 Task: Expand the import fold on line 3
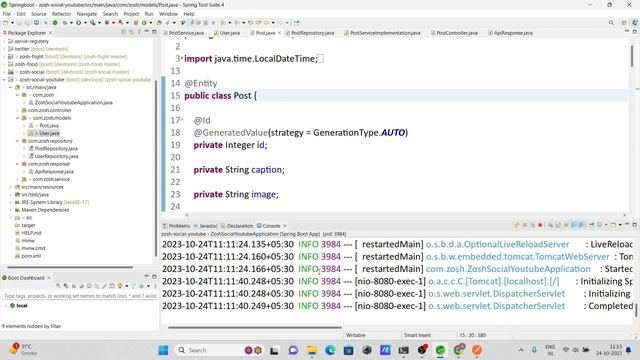pyautogui.click(x=182, y=58)
